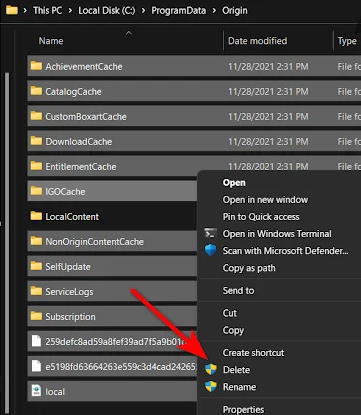Select the LocalContent folder name
This screenshot has height=415, width=361.
[72, 217]
